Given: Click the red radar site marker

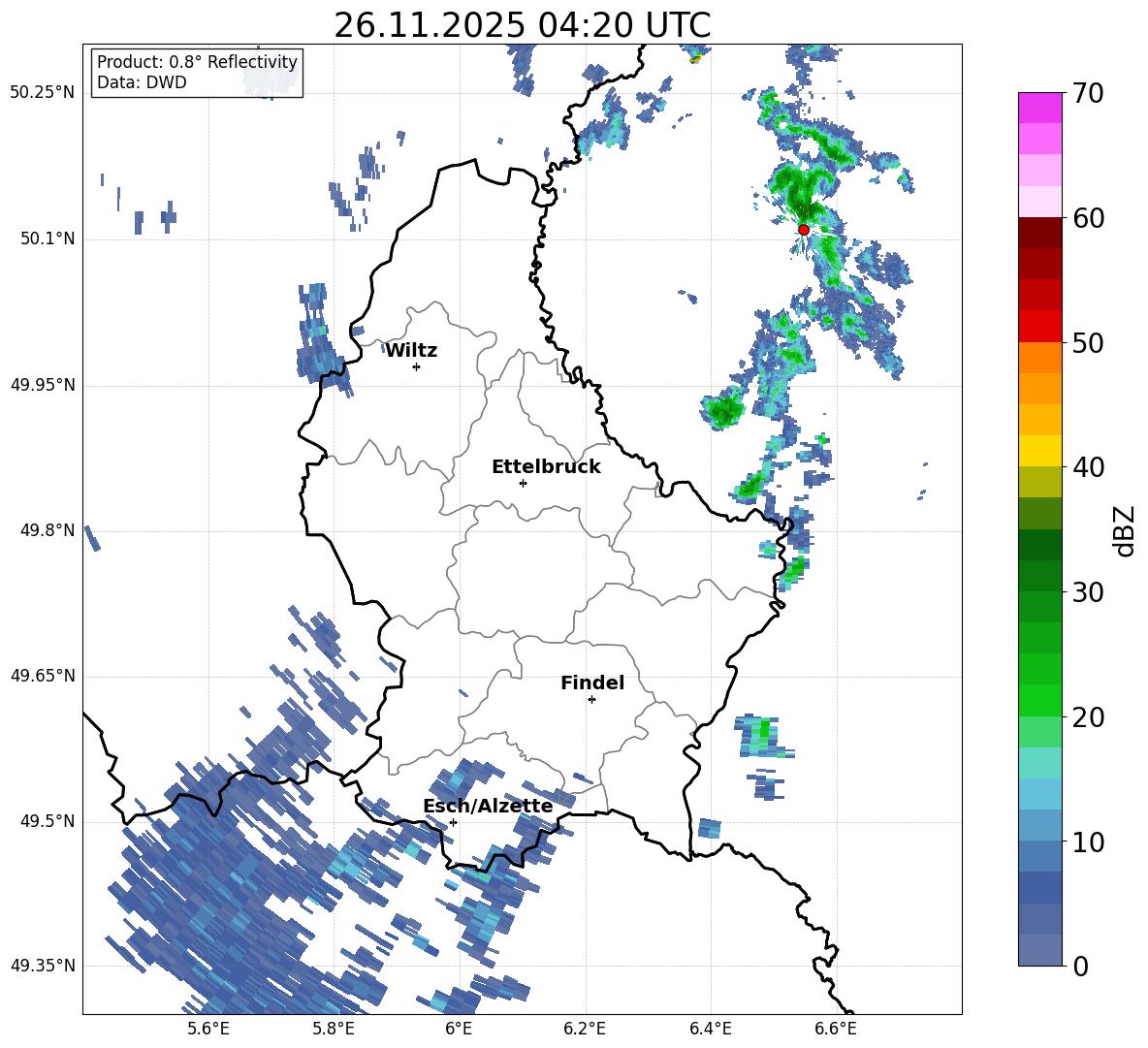Looking at the screenshot, I should 804,230.
